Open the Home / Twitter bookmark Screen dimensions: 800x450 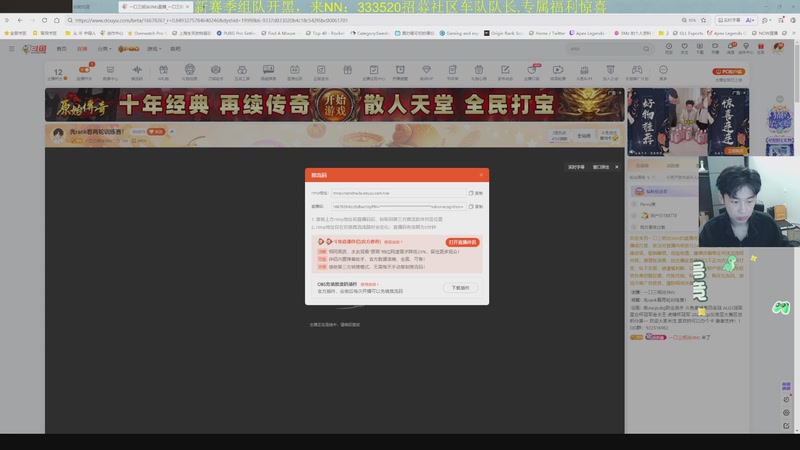pos(546,33)
